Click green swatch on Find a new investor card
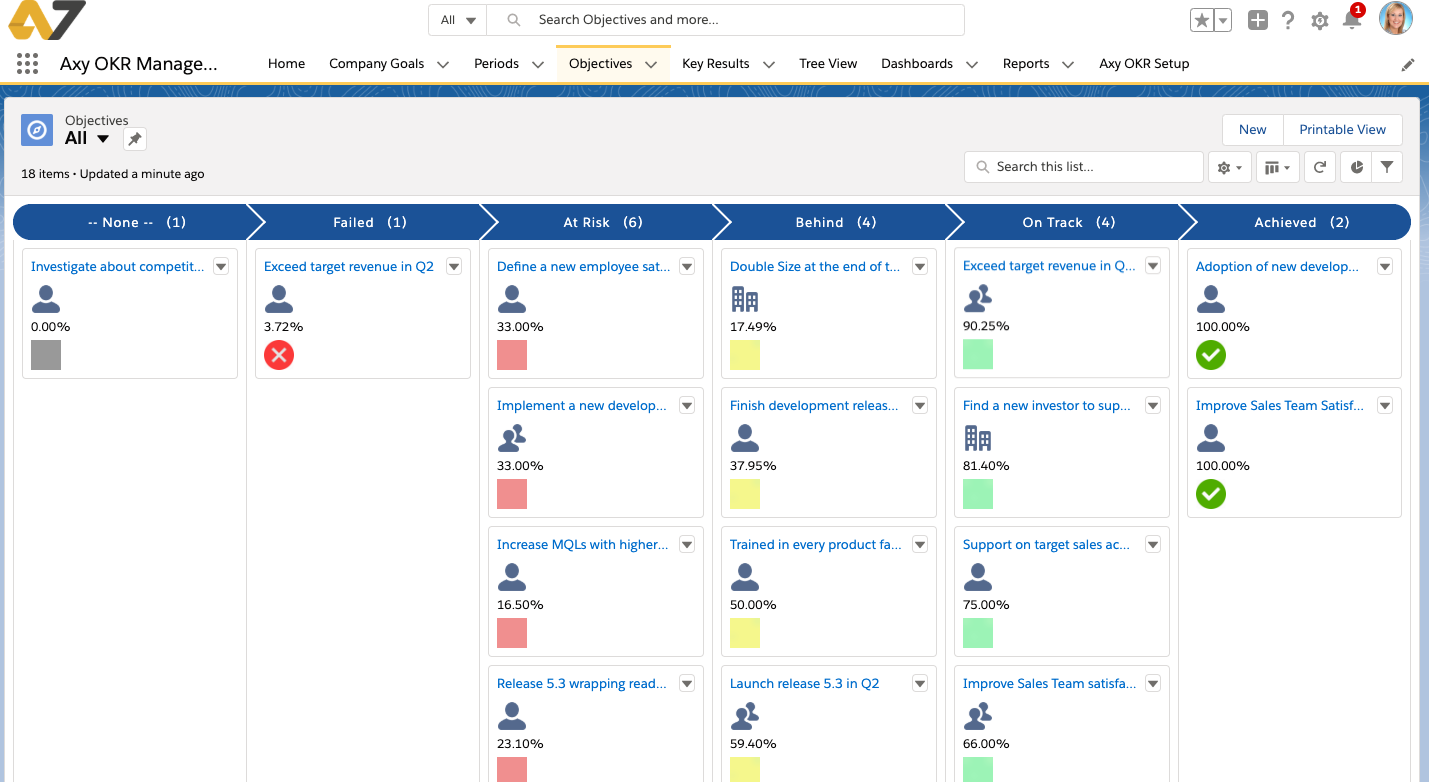The height and width of the screenshot is (782, 1429). (x=978, y=494)
